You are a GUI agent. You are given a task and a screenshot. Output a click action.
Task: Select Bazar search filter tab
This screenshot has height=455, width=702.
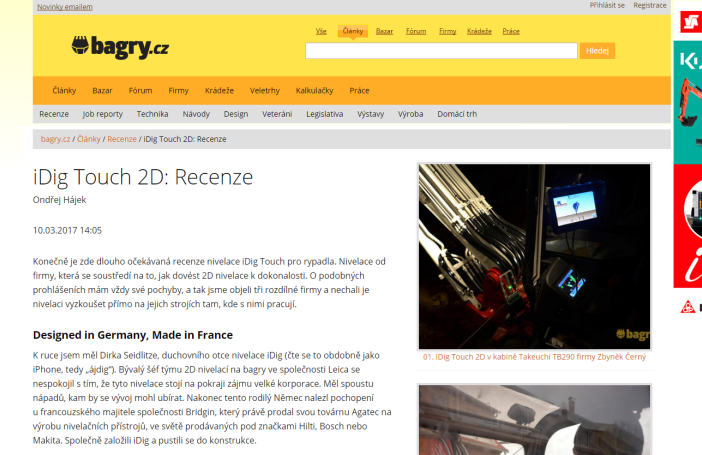click(x=384, y=31)
